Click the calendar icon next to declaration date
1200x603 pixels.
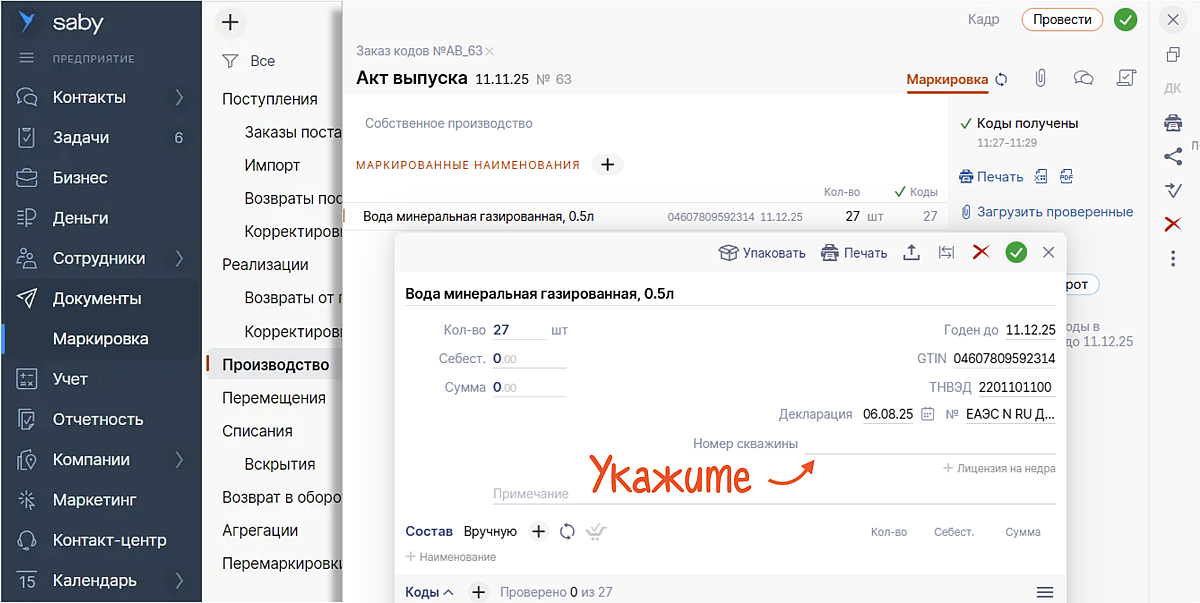[x=928, y=414]
